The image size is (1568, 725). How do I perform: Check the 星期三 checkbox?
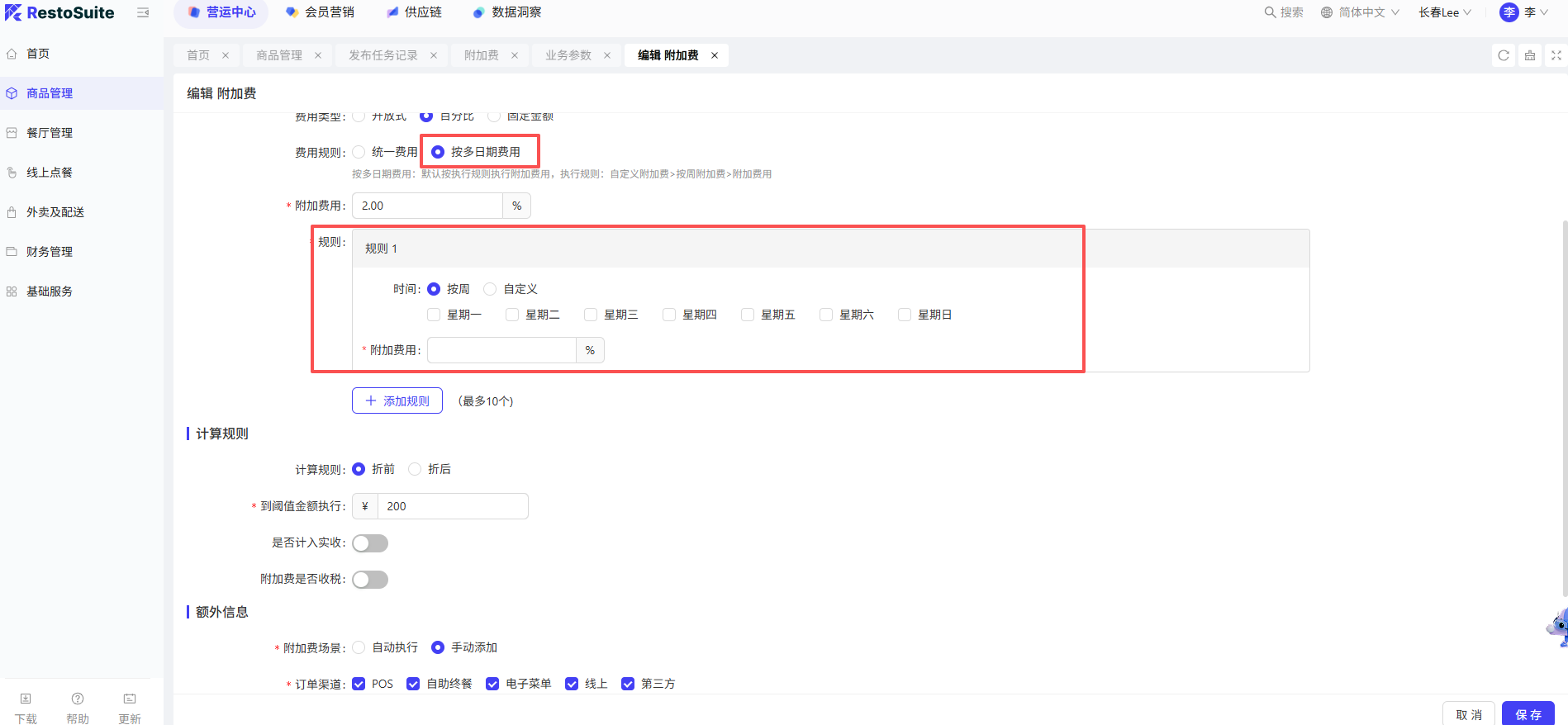pos(591,315)
